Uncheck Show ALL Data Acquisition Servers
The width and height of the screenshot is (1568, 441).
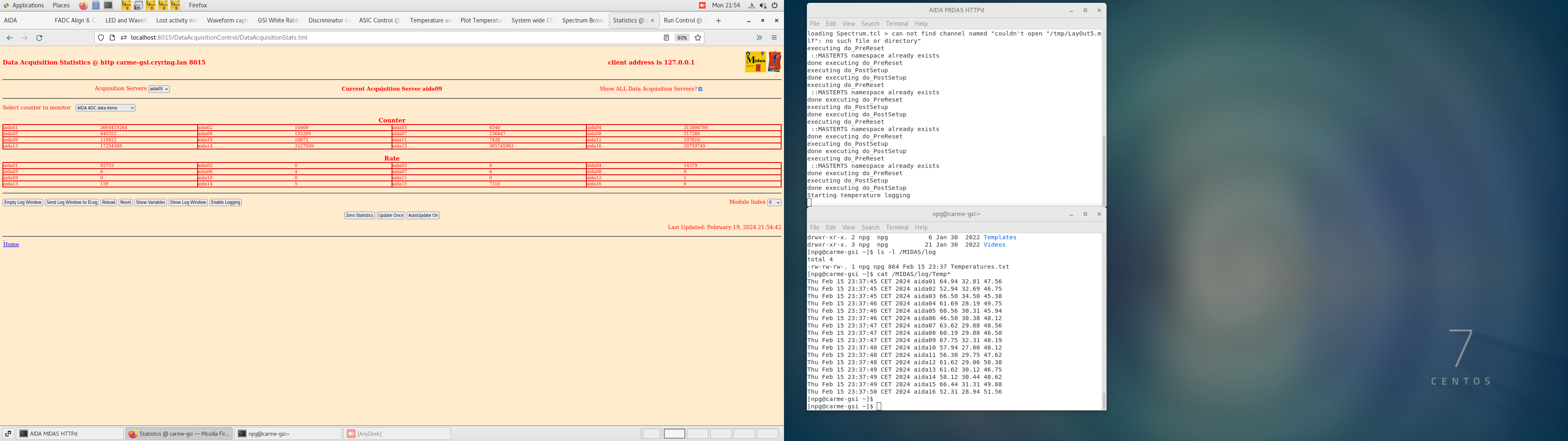[700, 88]
